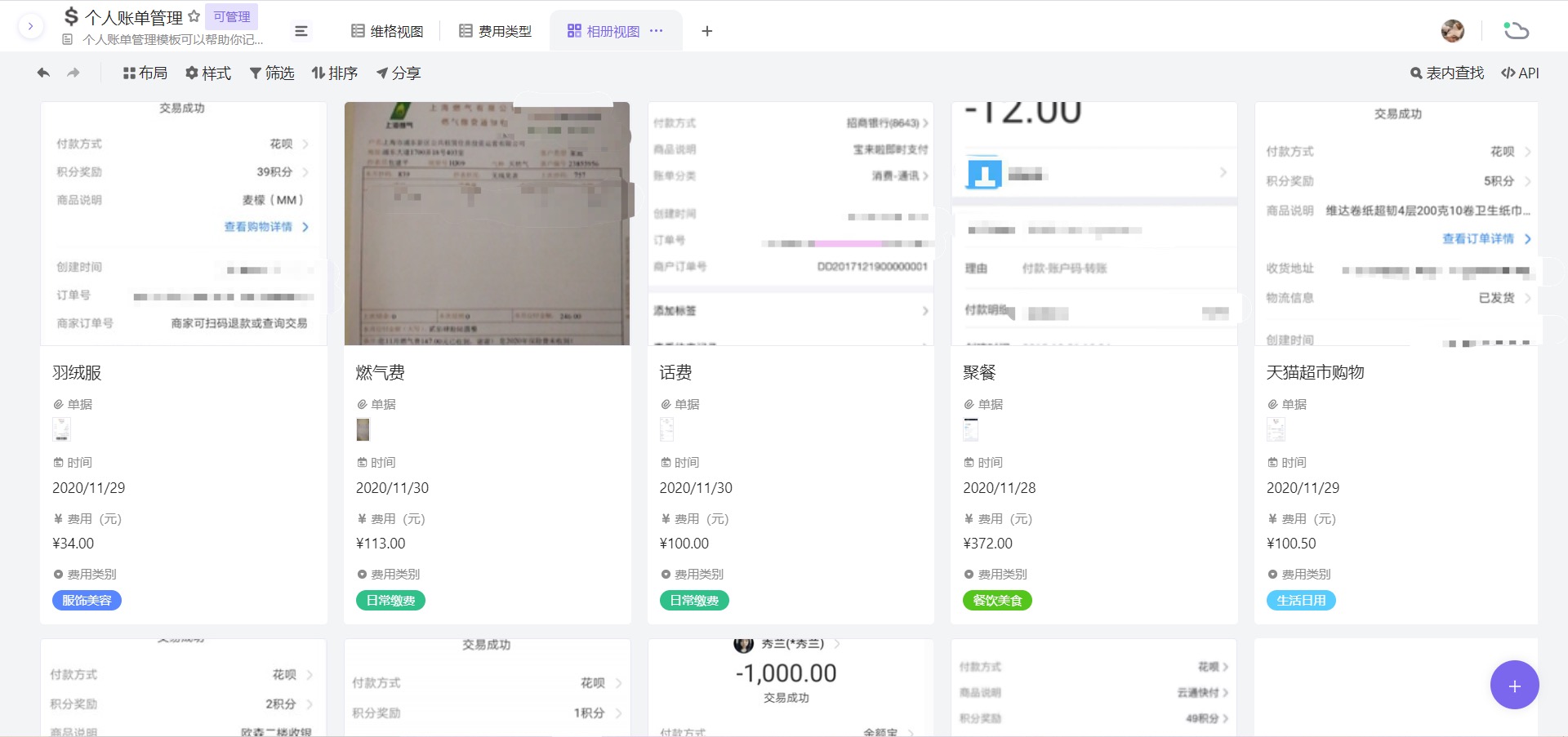
Task: Click the 分享 share button
Action: [399, 73]
